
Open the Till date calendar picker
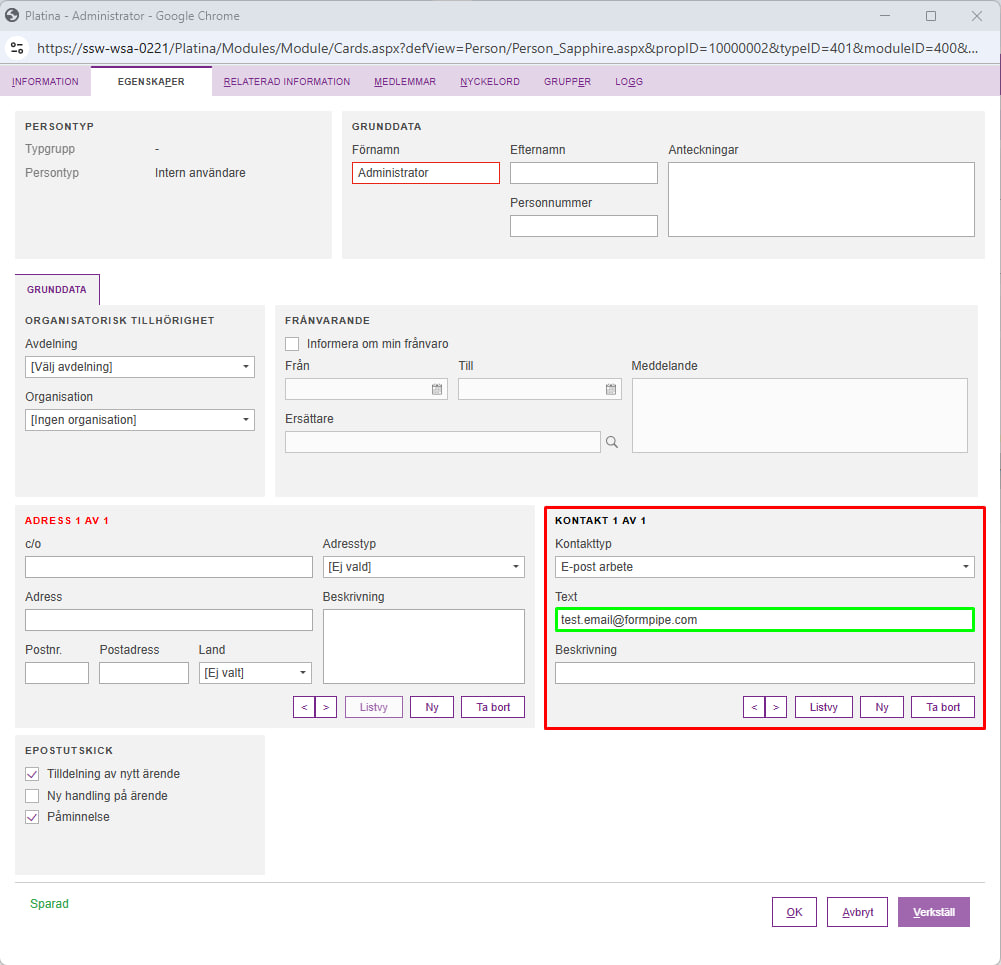pos(611,390)
